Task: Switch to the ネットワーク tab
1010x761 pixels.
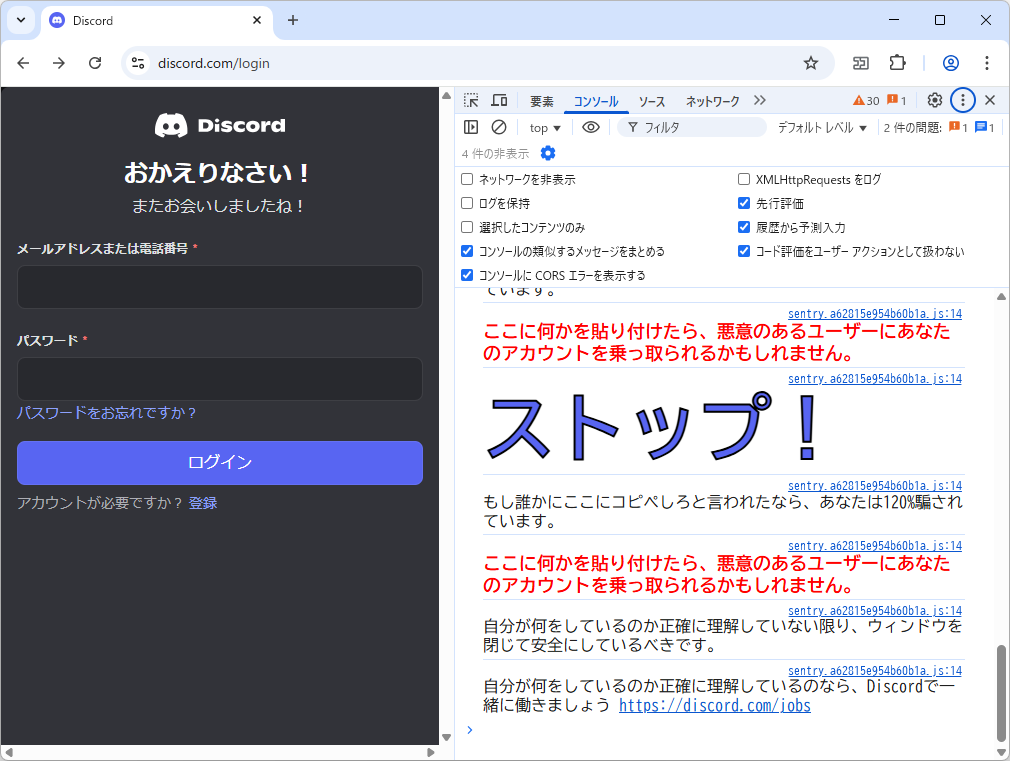Action: click(x=712, y=100)
